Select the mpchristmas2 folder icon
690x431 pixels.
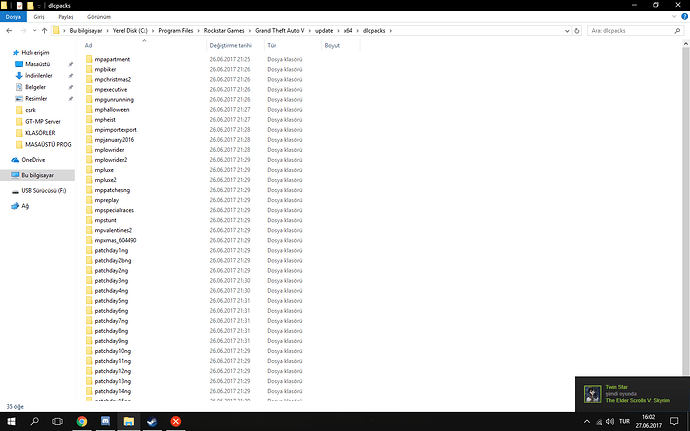89,79
